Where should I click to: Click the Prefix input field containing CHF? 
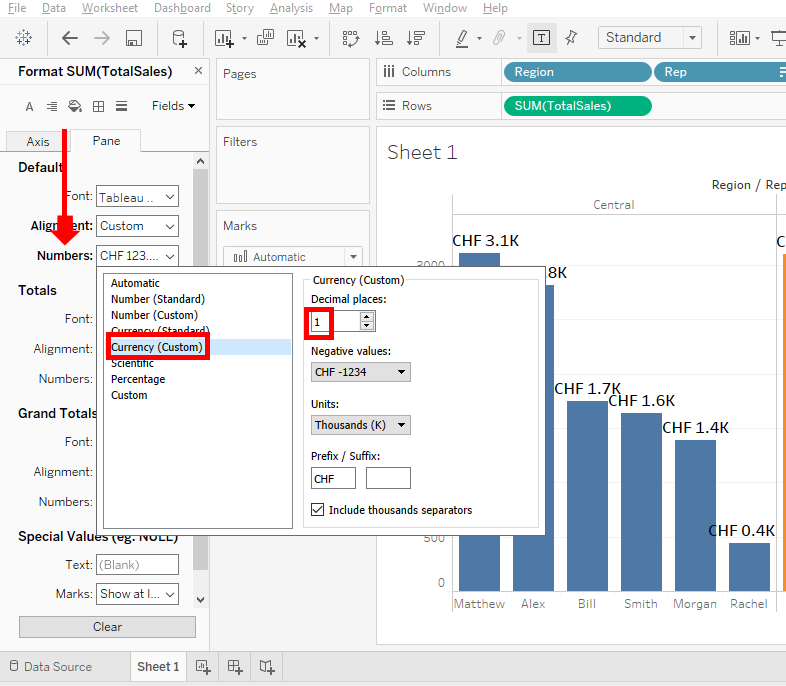point(333,479)
